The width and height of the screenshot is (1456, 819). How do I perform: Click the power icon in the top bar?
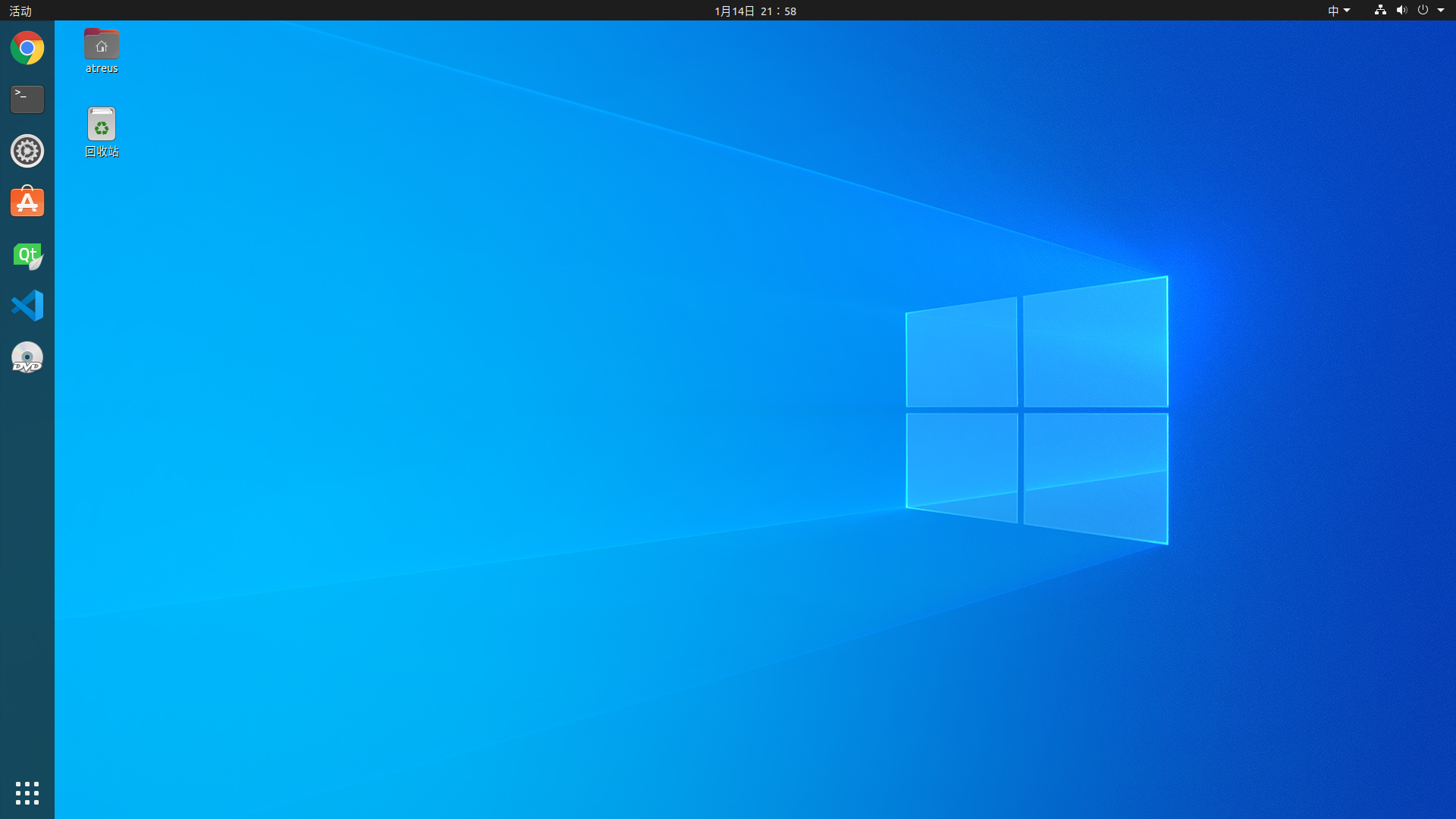(x=1423, y=11)
